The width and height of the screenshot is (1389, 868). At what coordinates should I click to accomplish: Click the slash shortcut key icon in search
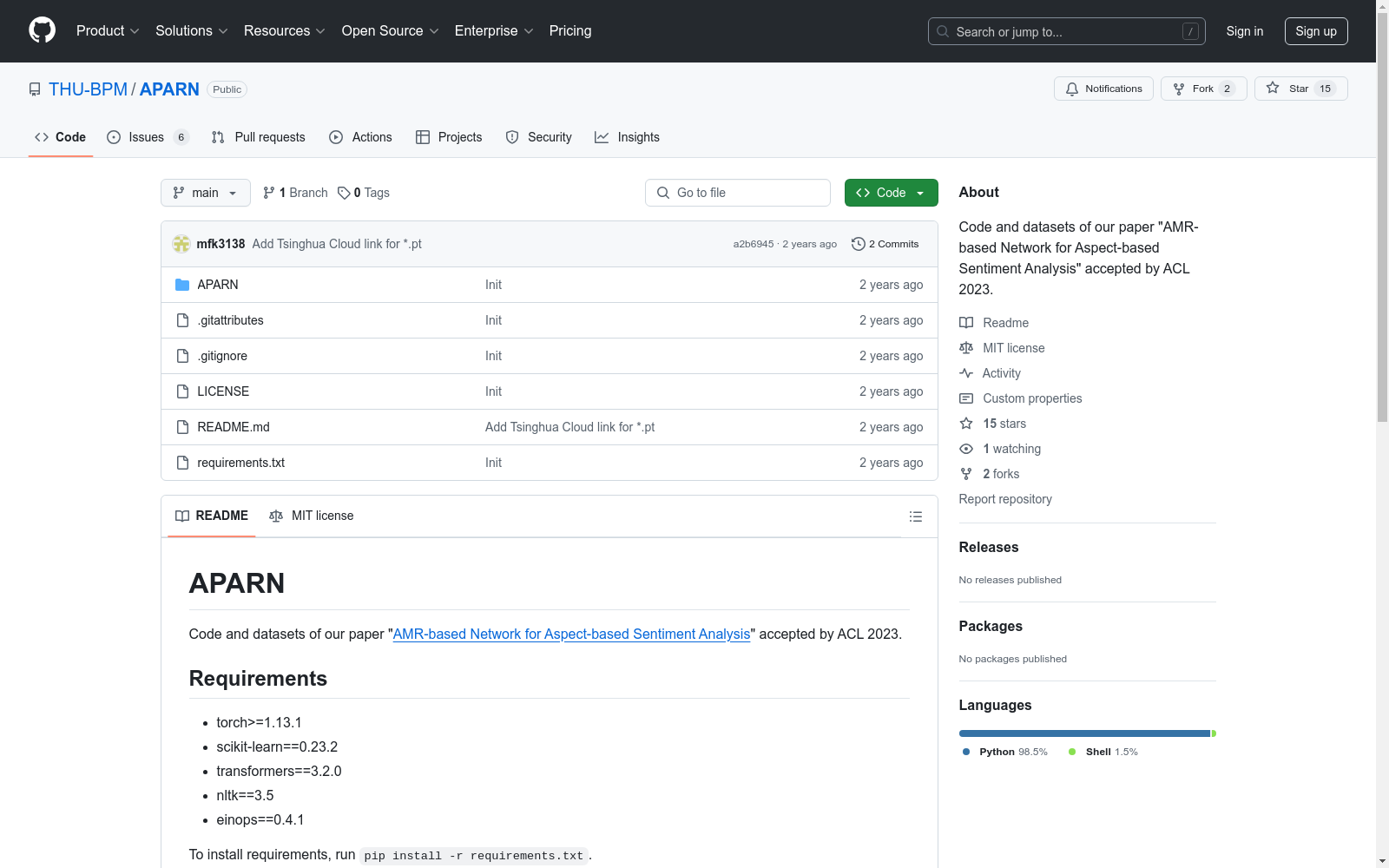coord(1190,31)
